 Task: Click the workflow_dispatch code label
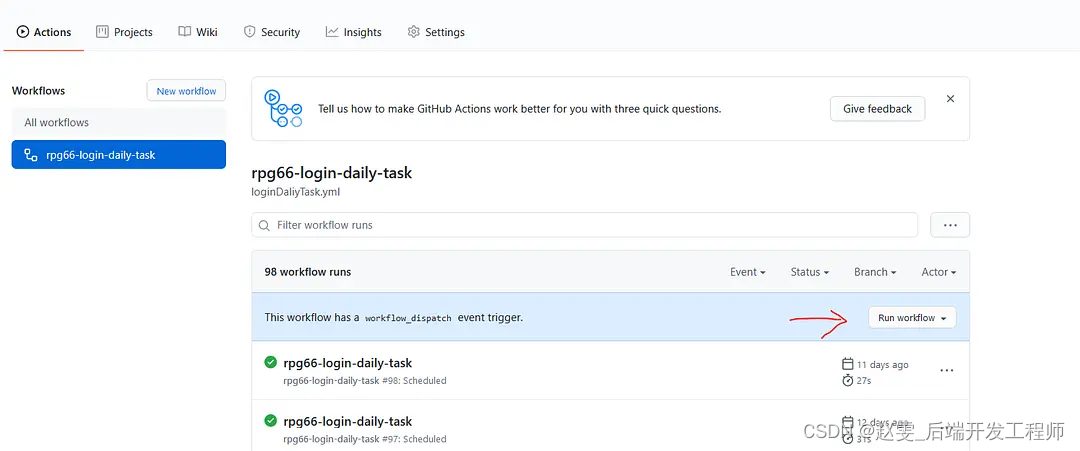tap(408, 318)
